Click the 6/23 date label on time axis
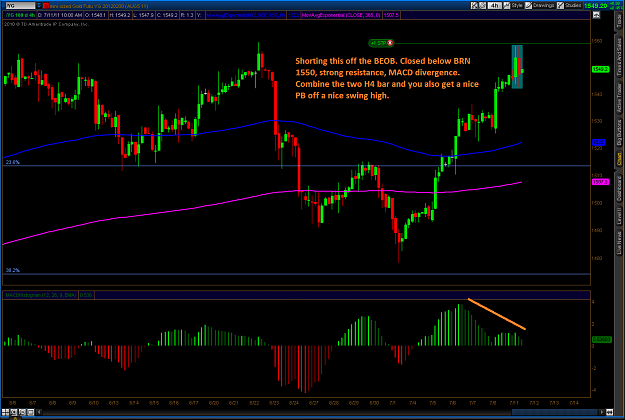This screenshot has width=625, height=420. coord(274,403)
